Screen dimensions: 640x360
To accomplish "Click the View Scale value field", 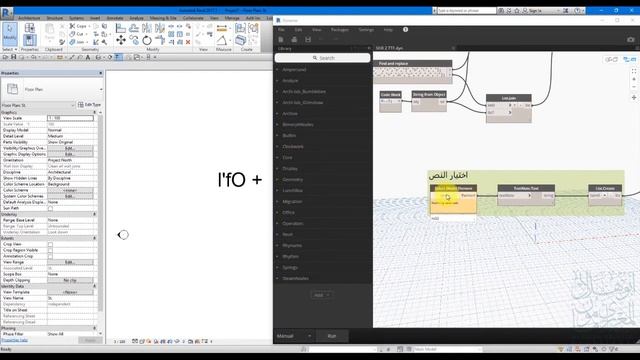I will (x=70, y=118).
